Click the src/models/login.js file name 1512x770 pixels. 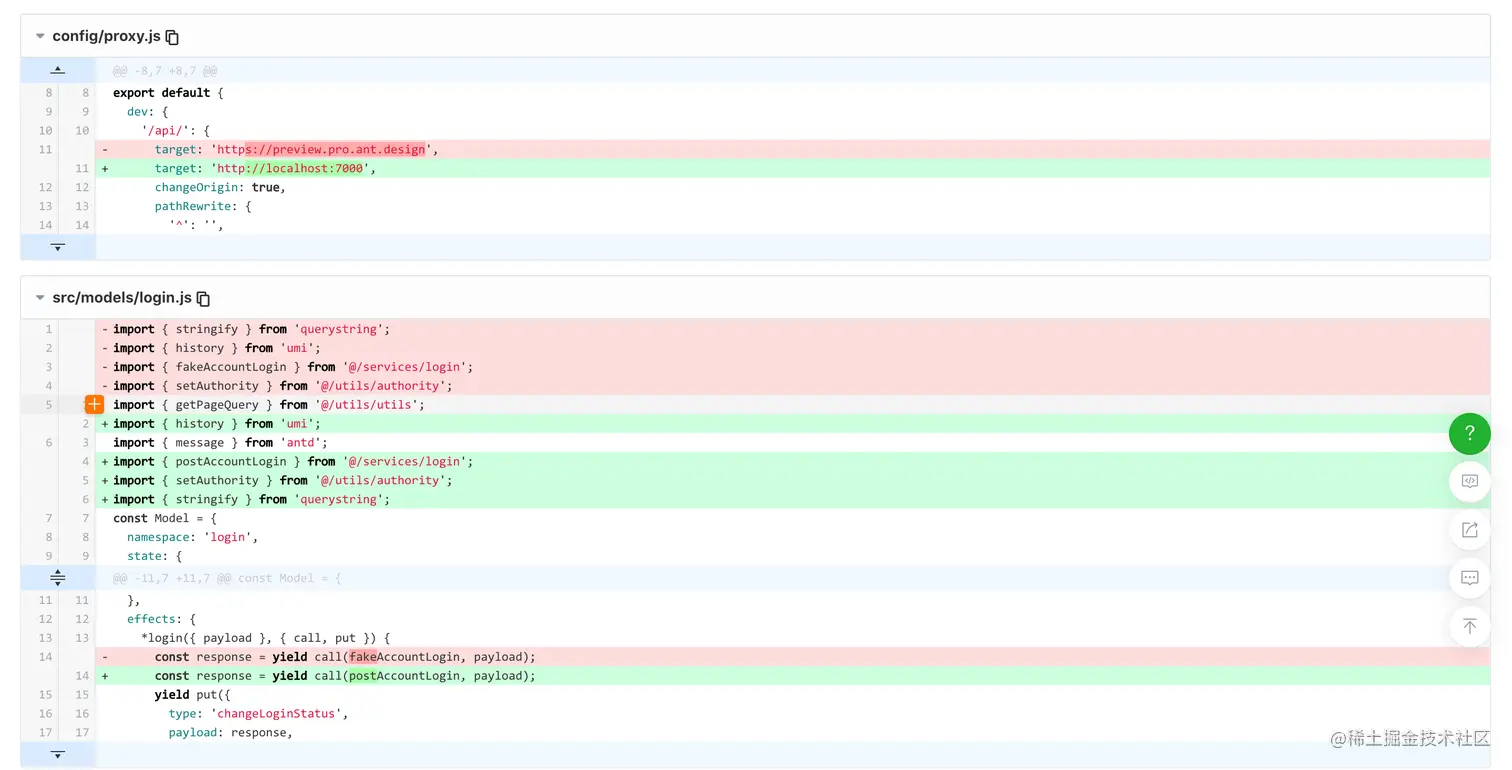pos(122,298)
